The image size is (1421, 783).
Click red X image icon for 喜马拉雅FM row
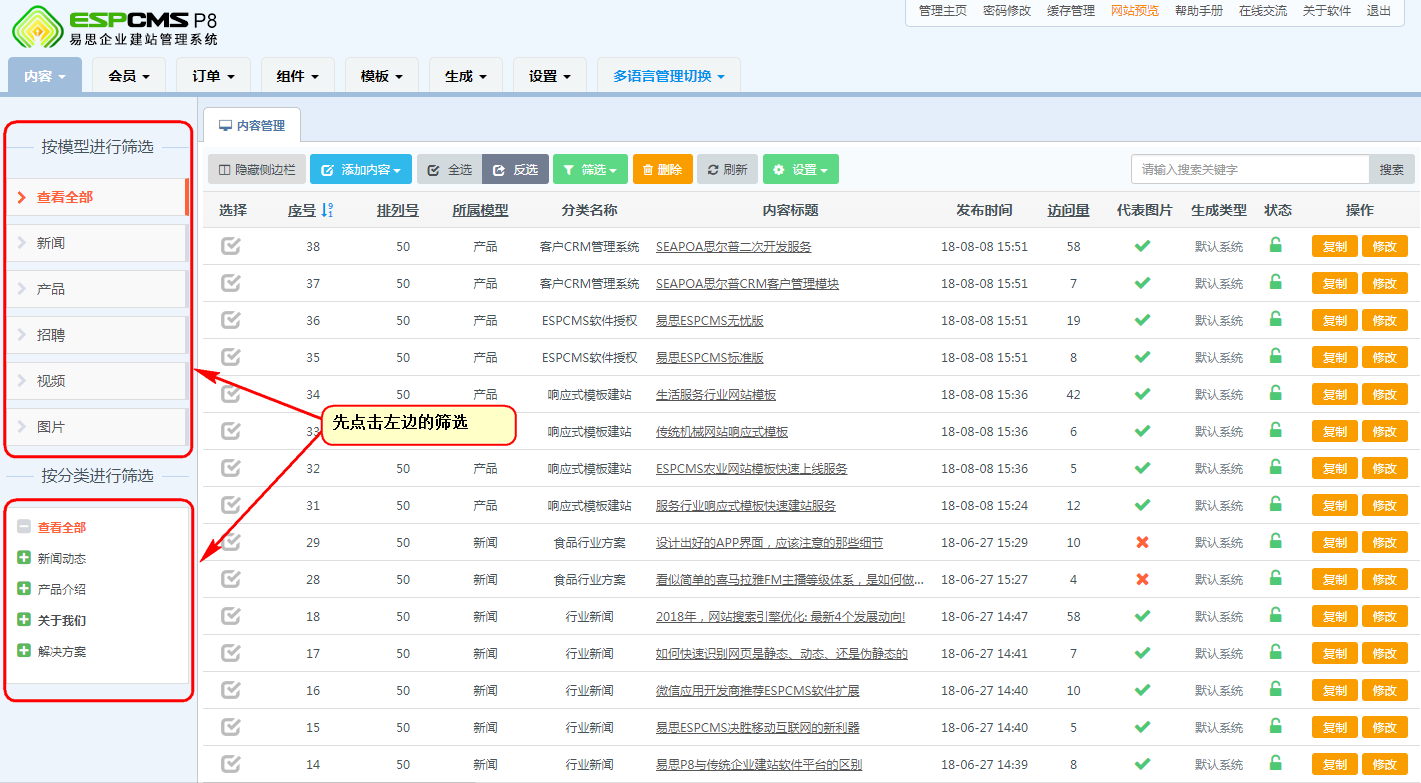[1142, 579]
